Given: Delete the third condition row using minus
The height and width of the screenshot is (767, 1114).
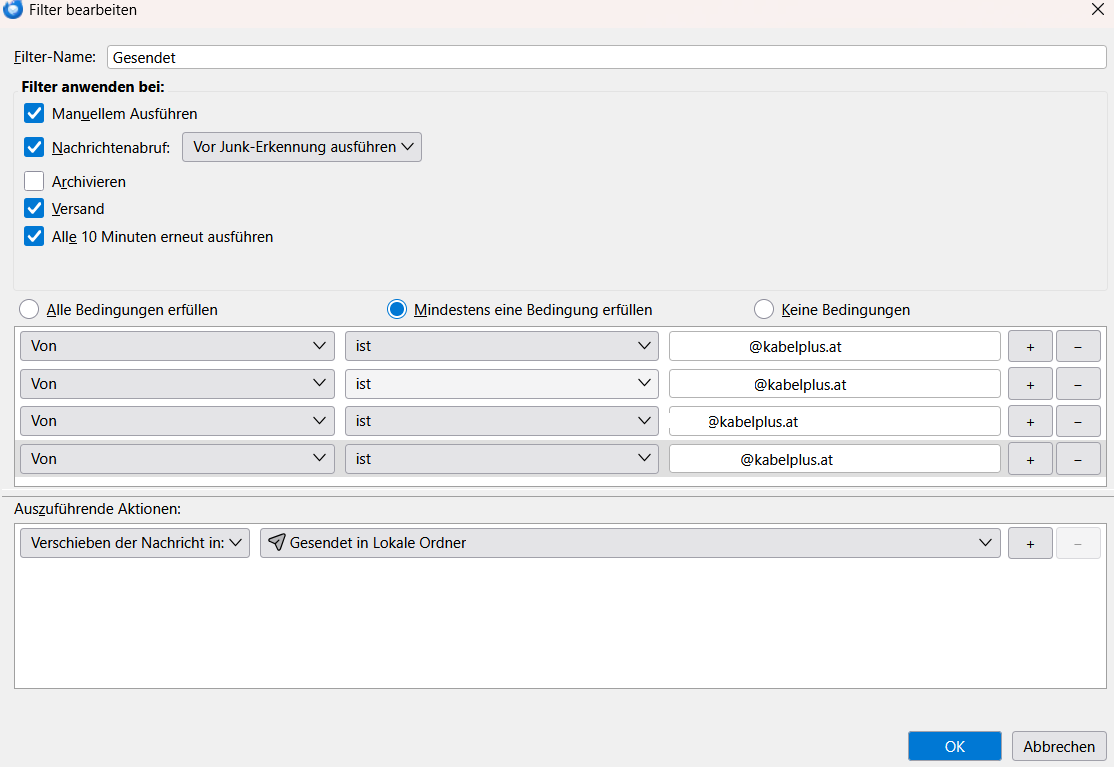Looking at the screenshot, I should point(1078,421).
